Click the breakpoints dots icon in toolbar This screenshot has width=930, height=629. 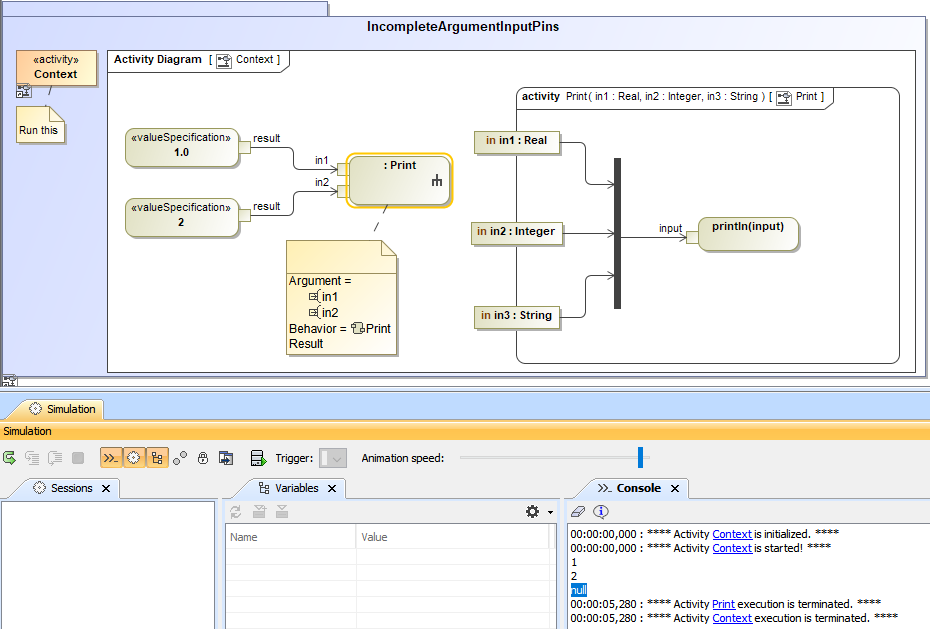(x=180, y=458)
